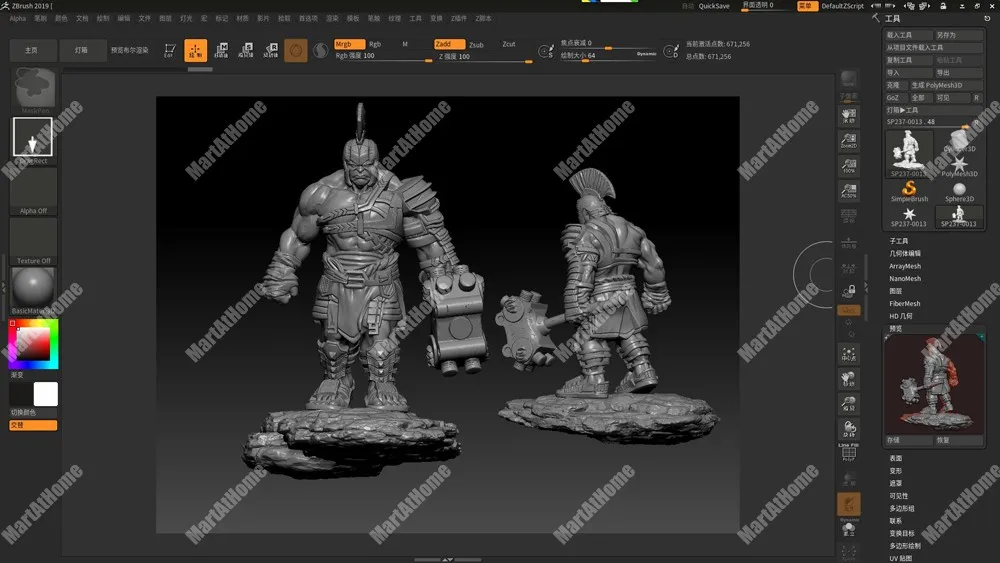Click the QuickSave button

[714, 6]
